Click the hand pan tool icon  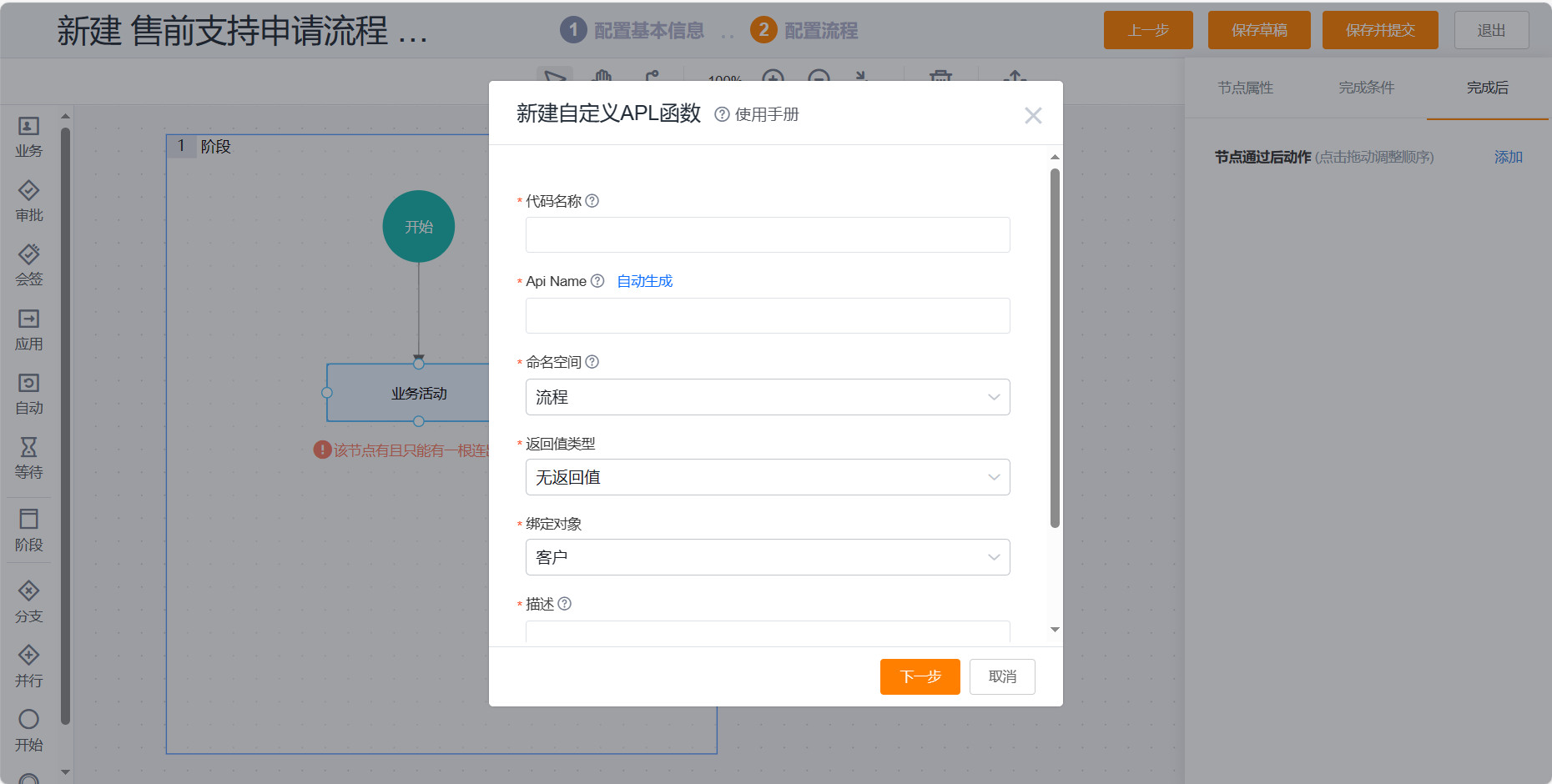(602, 77)
